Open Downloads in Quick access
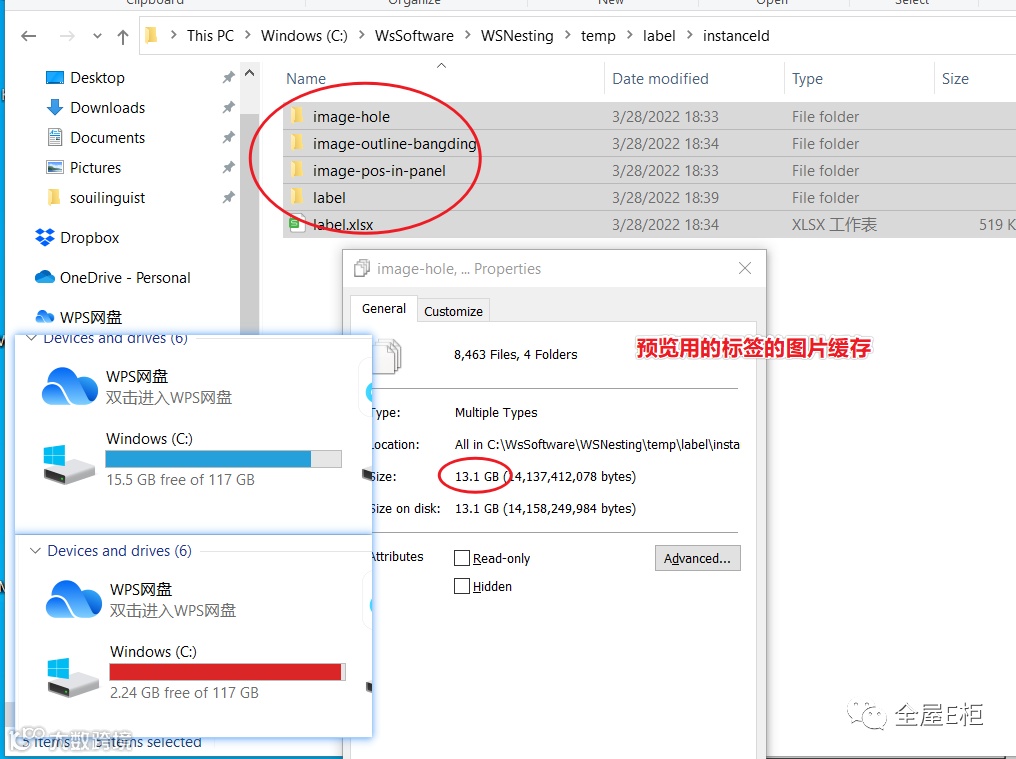The image size is (1016, 759). (108, 108)
